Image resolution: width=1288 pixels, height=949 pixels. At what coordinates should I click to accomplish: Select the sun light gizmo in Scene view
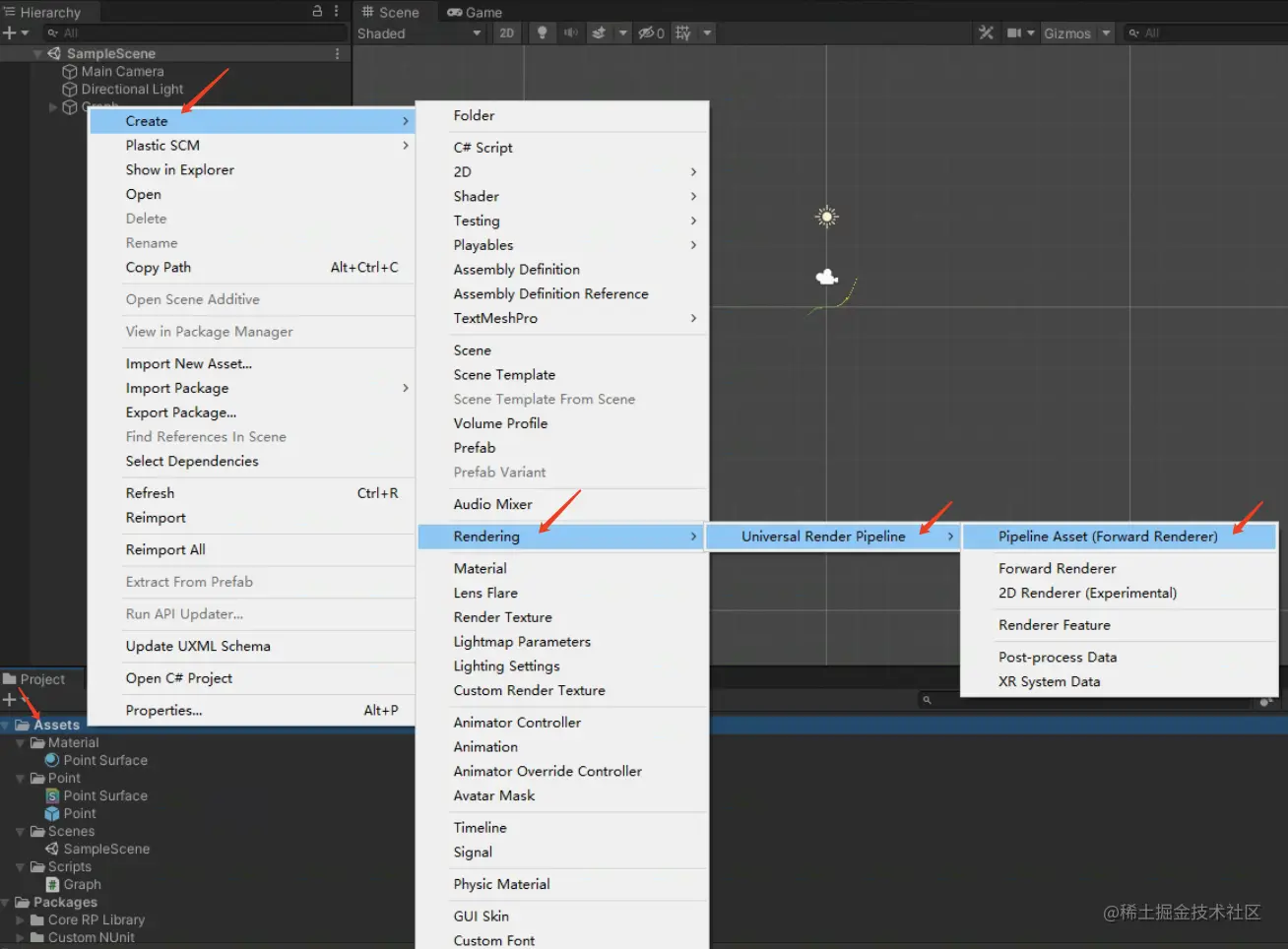pyautogui.click(x=827, y=217)
